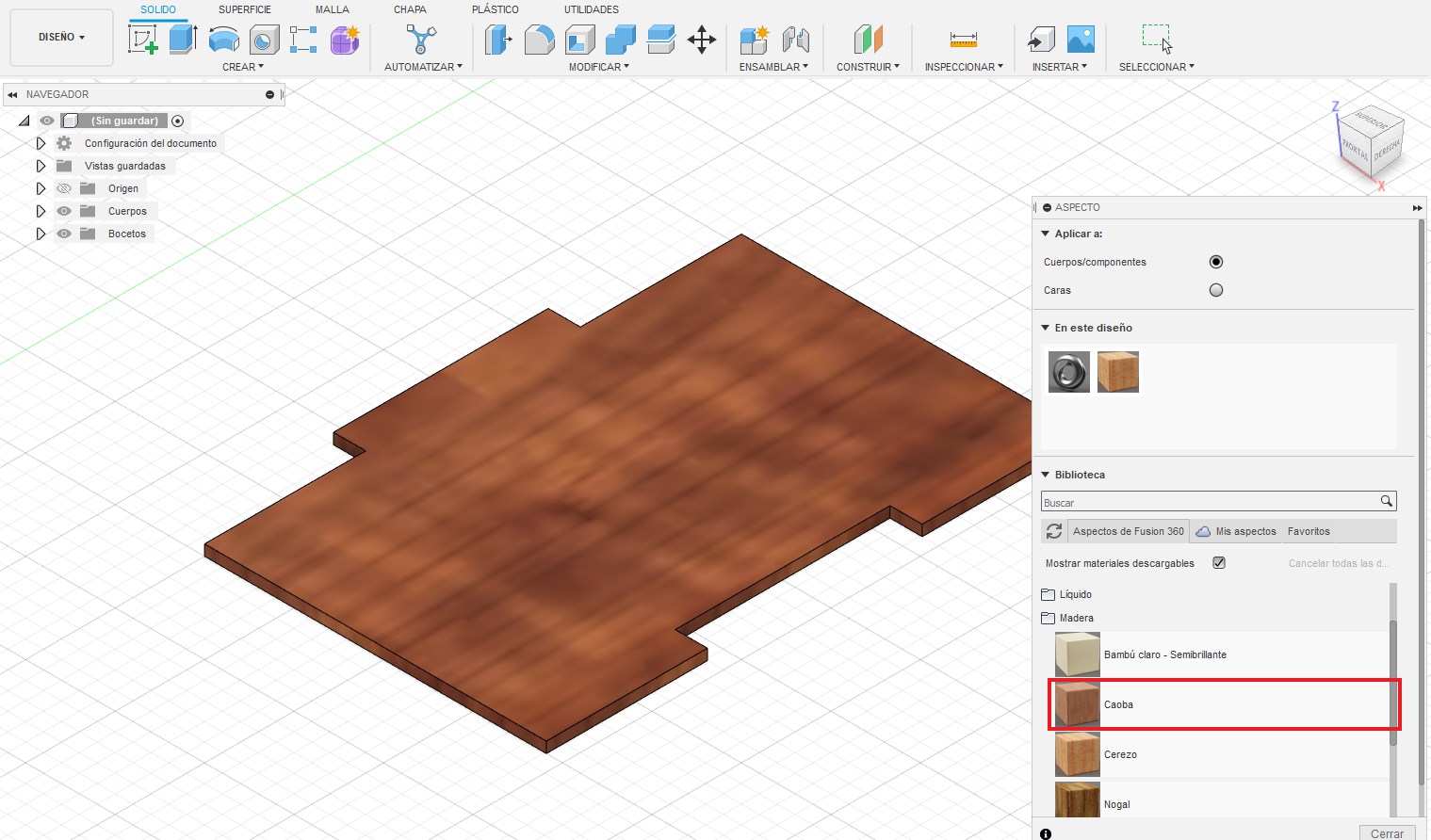
Task: Select the Cerezo wood material
Action: pyautogui.click(x=1221, y=754)
